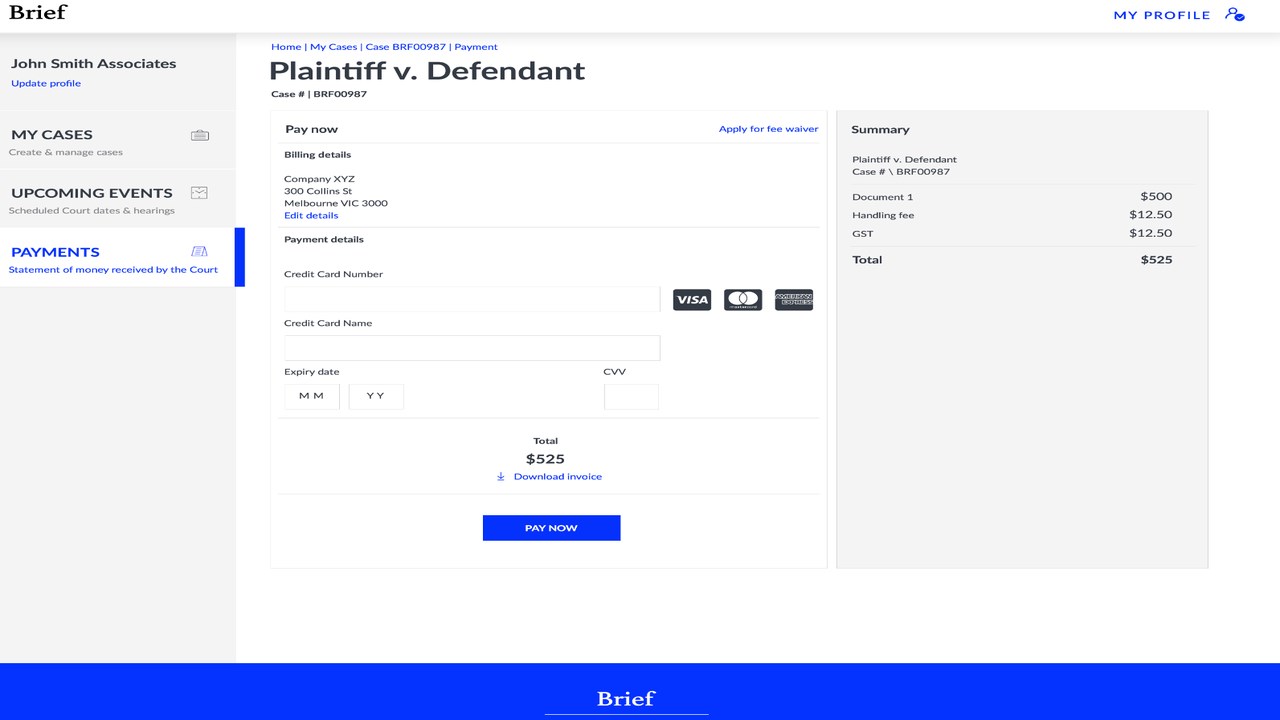Open the Update profile link
This screenshot has height=720, width=1280.
(x=46, y=84)
